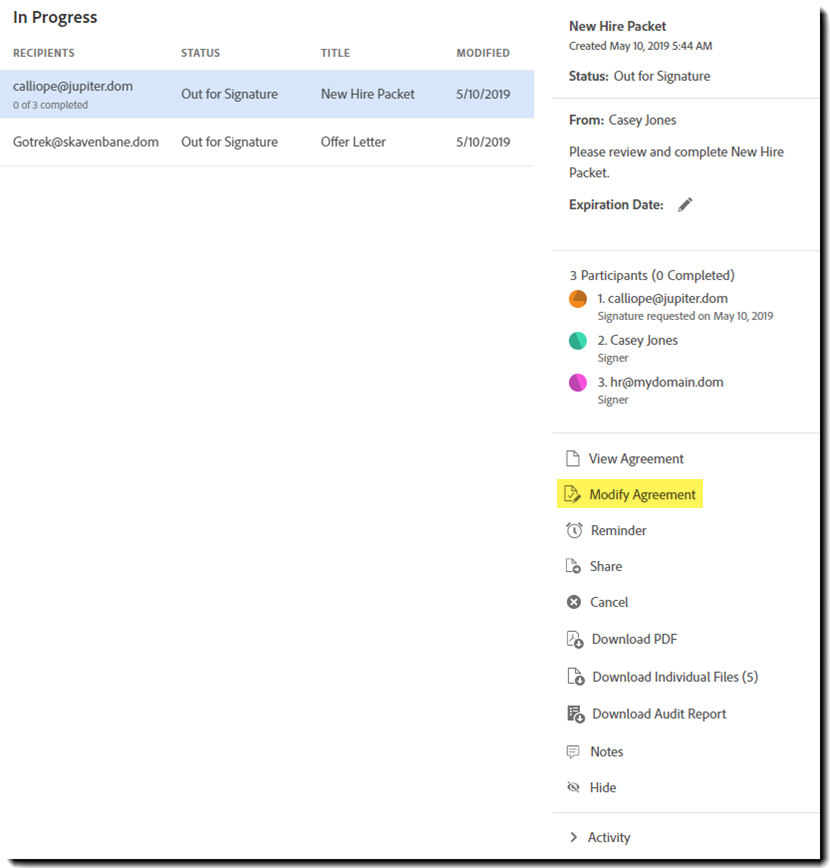The image size is (830, 868).
Task: Click the Reminder alarm clock icon
Action: pyautogui.click(x=574, y=530)
